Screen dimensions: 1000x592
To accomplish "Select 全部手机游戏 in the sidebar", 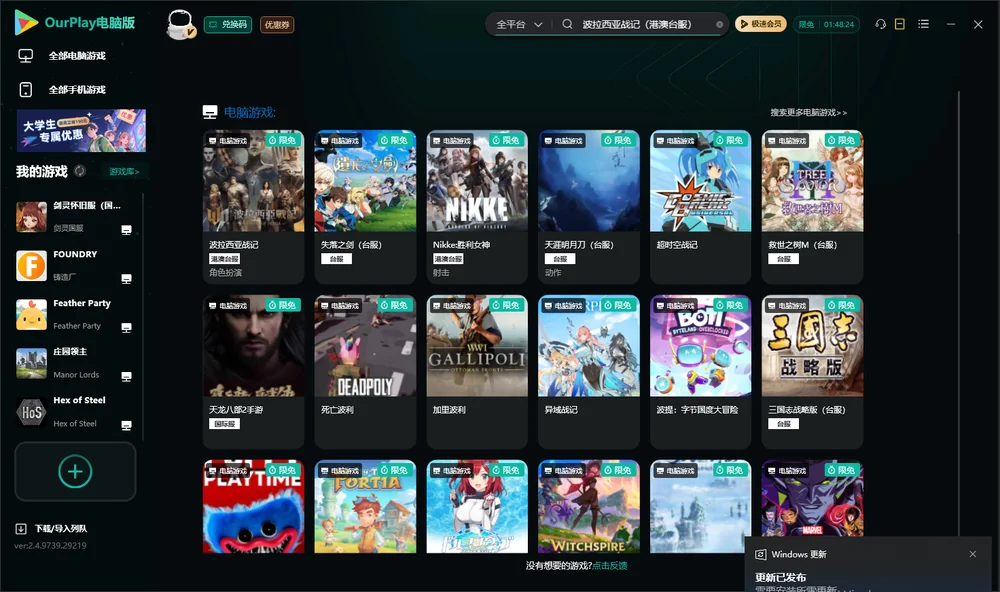I will pos(77,89).
